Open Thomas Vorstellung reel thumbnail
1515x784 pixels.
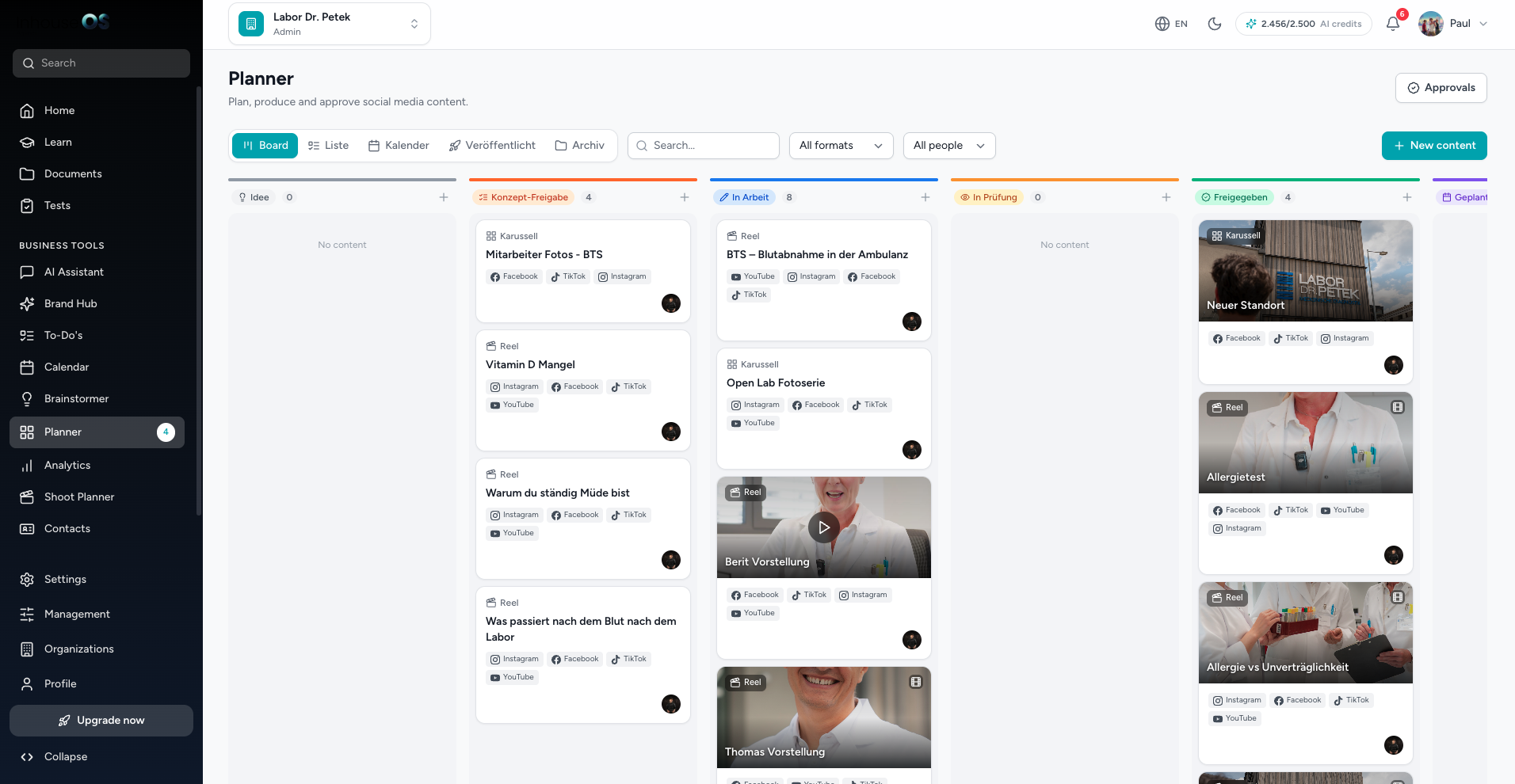pyautogui.click(x=824, y=717)
